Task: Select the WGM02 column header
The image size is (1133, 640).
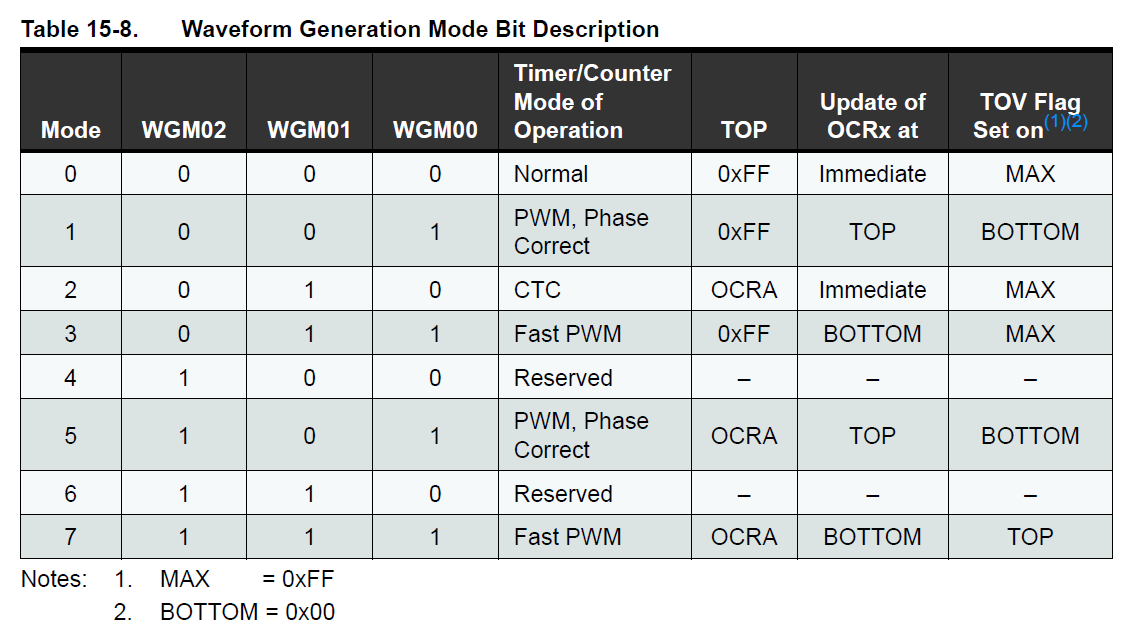Action: pyautogui.click(x=184, y=130)
